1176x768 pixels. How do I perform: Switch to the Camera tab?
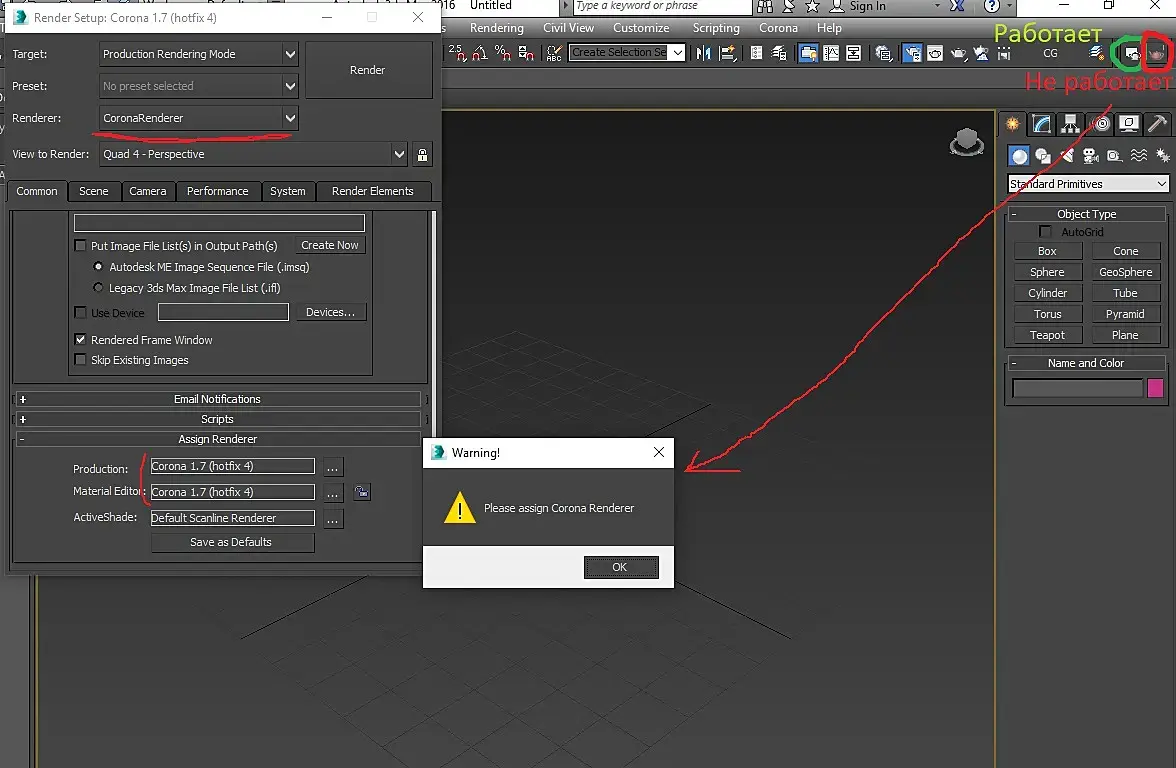pyautogui.click(x=148, y=191)
